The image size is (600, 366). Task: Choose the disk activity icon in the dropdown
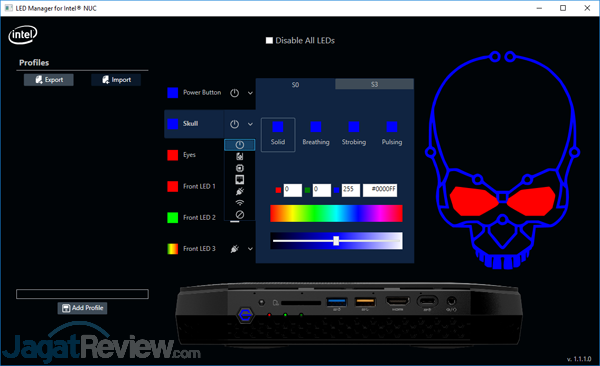tap(240, 156)
